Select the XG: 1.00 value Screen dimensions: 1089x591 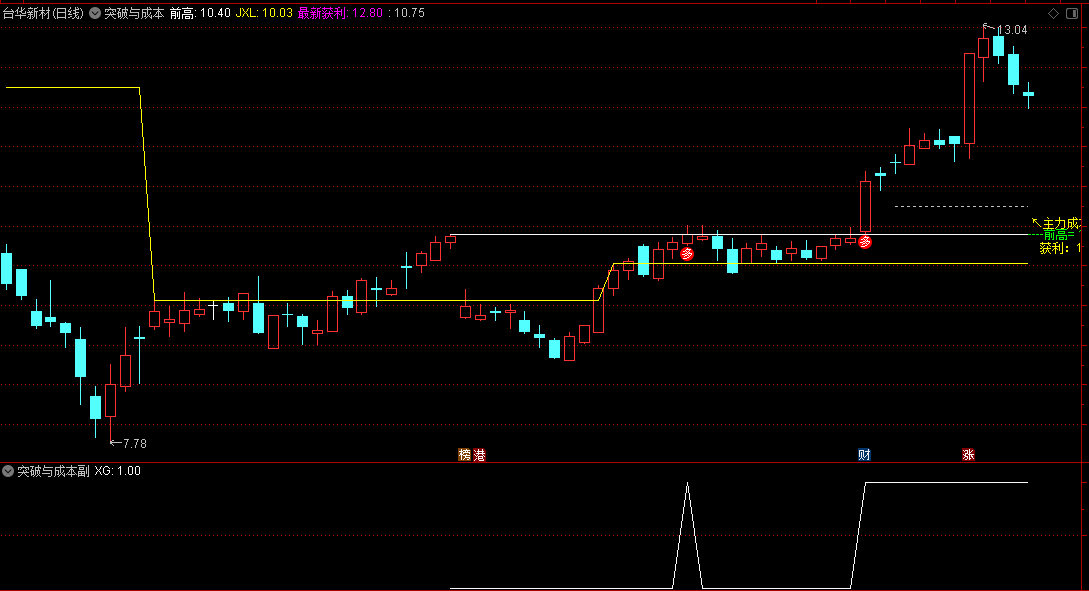tap(117, 471)
